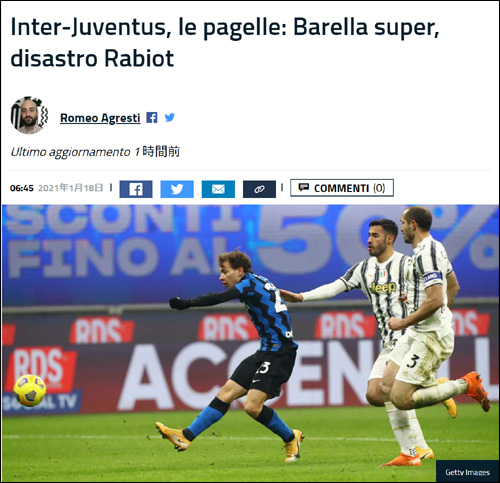This screenshot has width=500, height=483.
Task: Click the author's round avatar photo
Action: (x=29, y=115)
